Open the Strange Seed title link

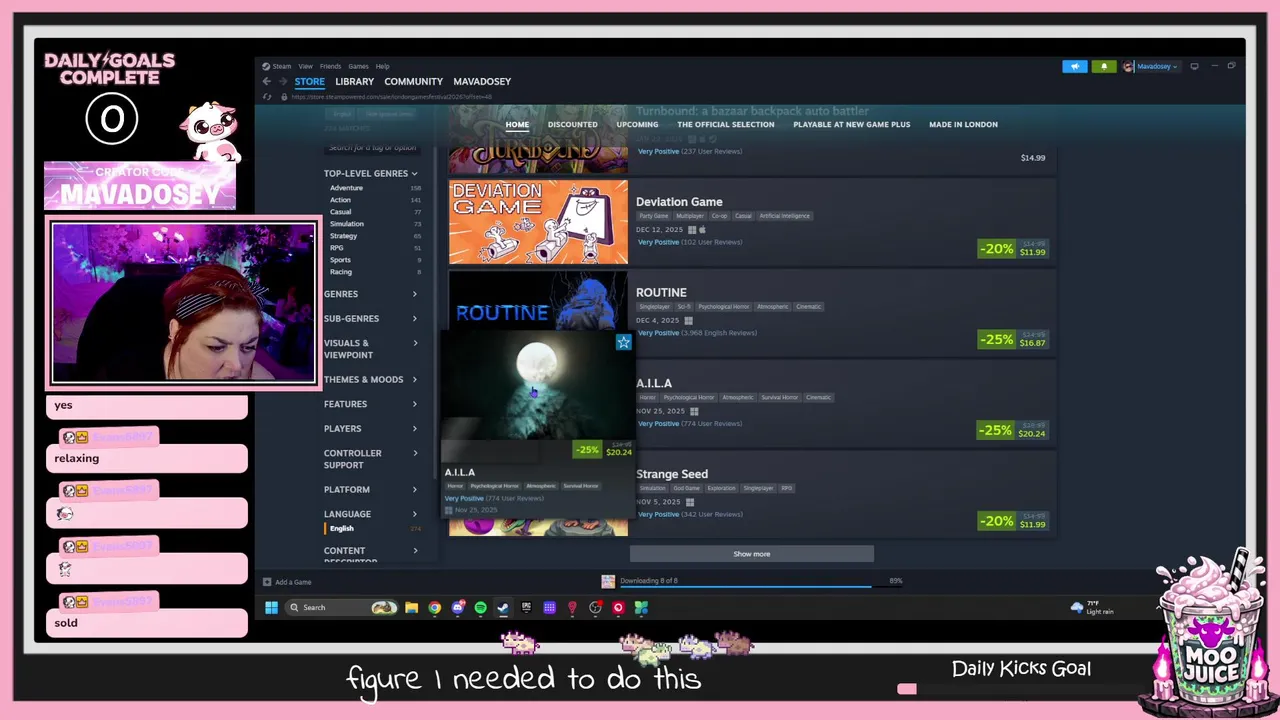[672, 474]
